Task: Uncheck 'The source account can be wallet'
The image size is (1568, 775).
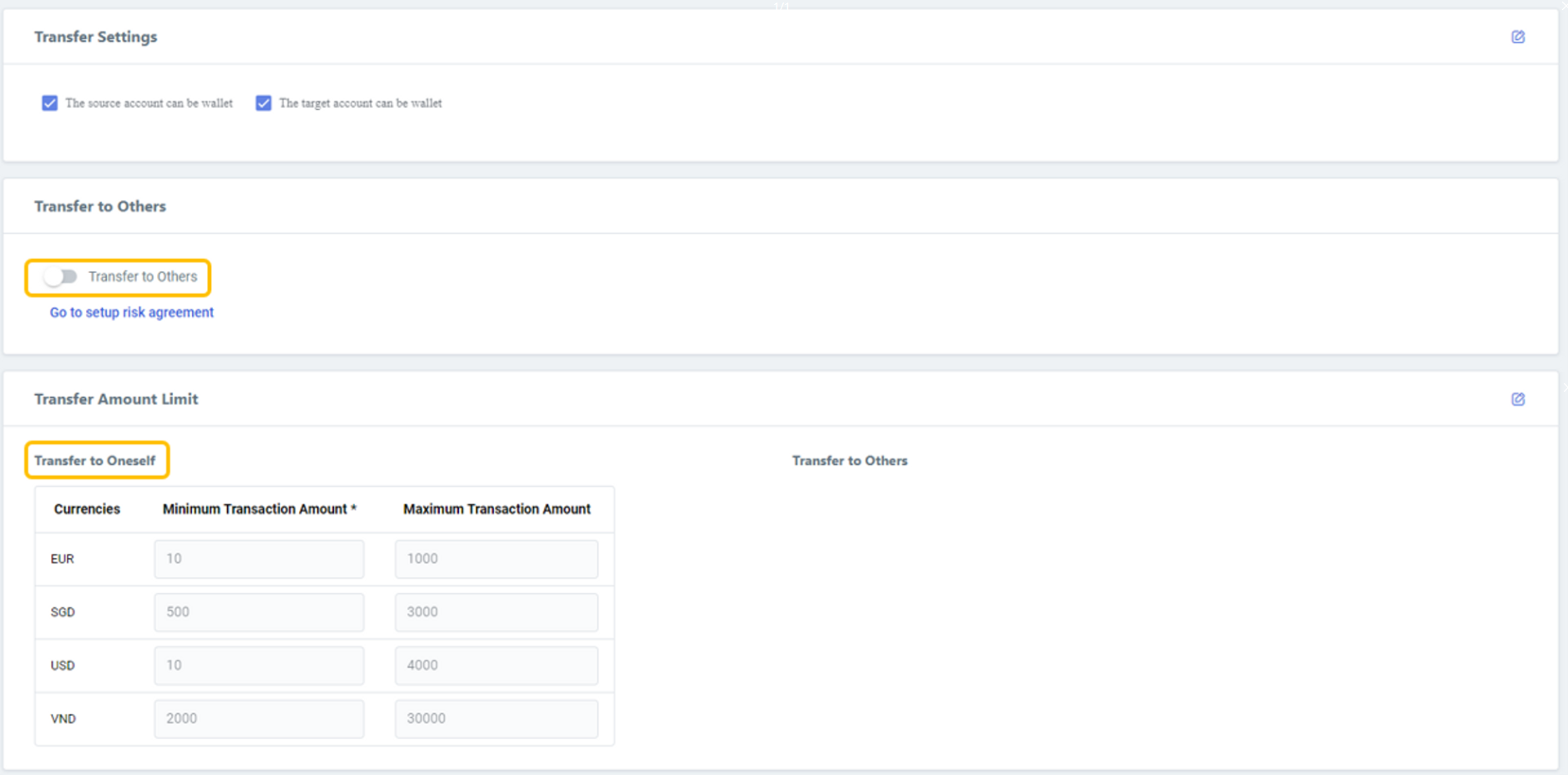Action: pos(50,103)
